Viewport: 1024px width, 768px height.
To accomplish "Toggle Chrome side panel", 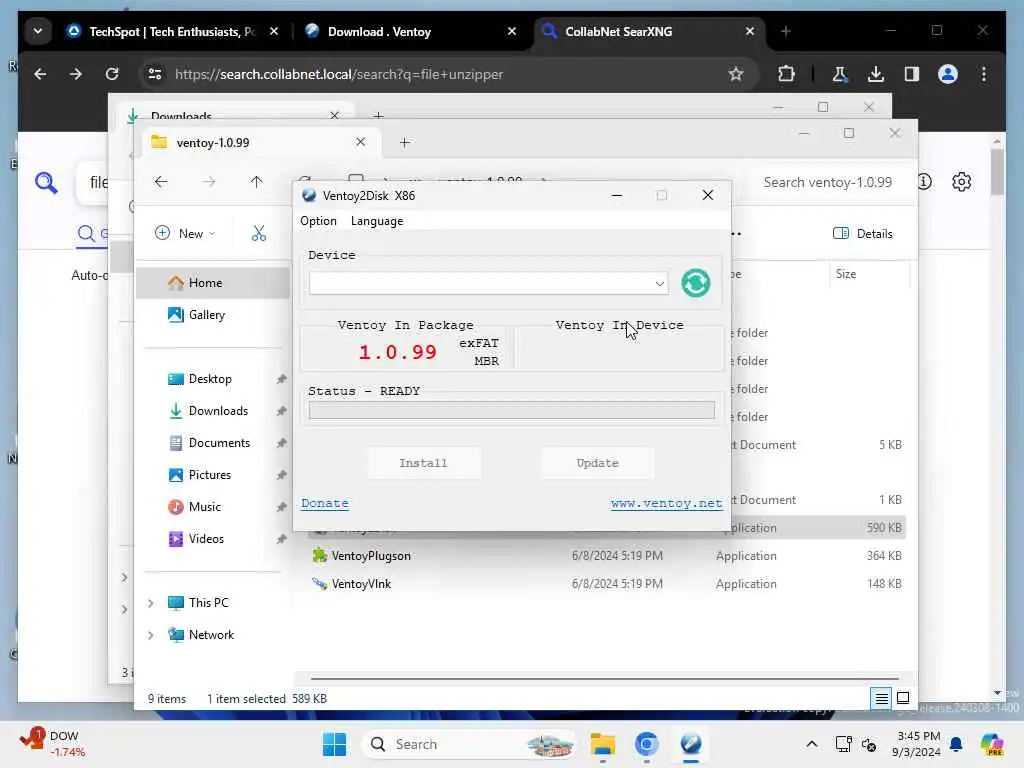I will pyautogui.click(x=912, y=74).
